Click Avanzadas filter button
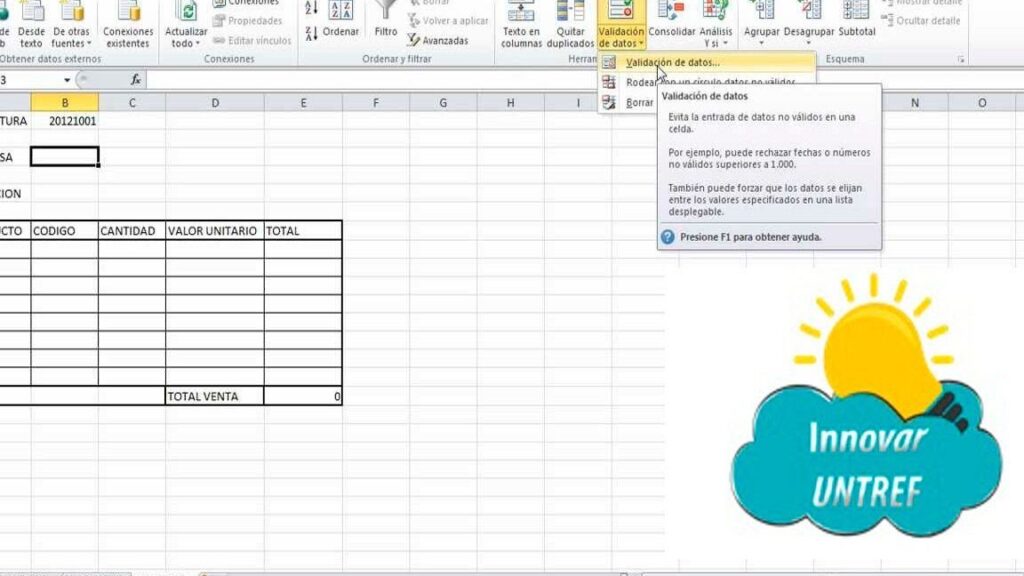The image size is (1024, 576). pos(438,41)
